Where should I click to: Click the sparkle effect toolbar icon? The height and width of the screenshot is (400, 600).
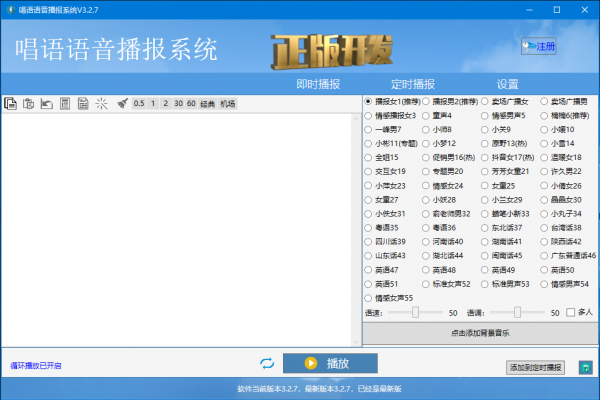tap(101, 104)
